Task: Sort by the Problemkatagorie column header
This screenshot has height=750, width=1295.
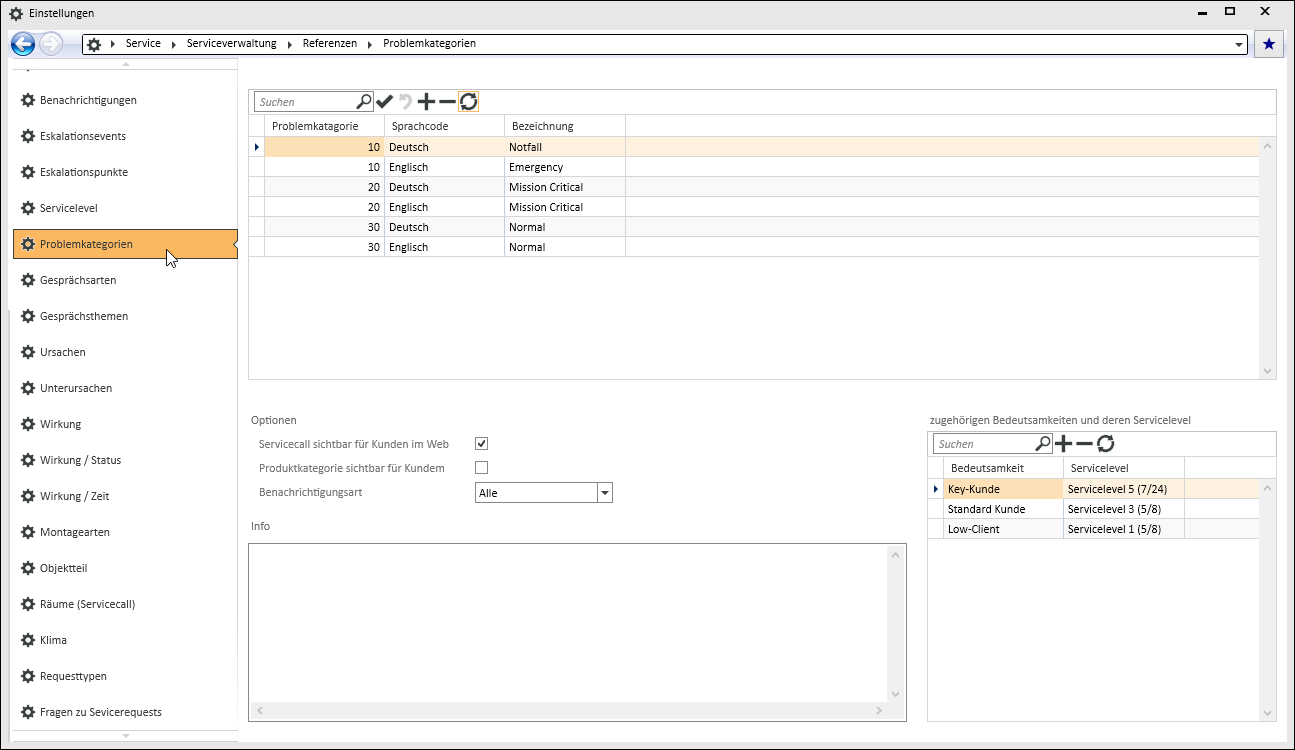Action: pyautogui.click(x=325, y=126)
